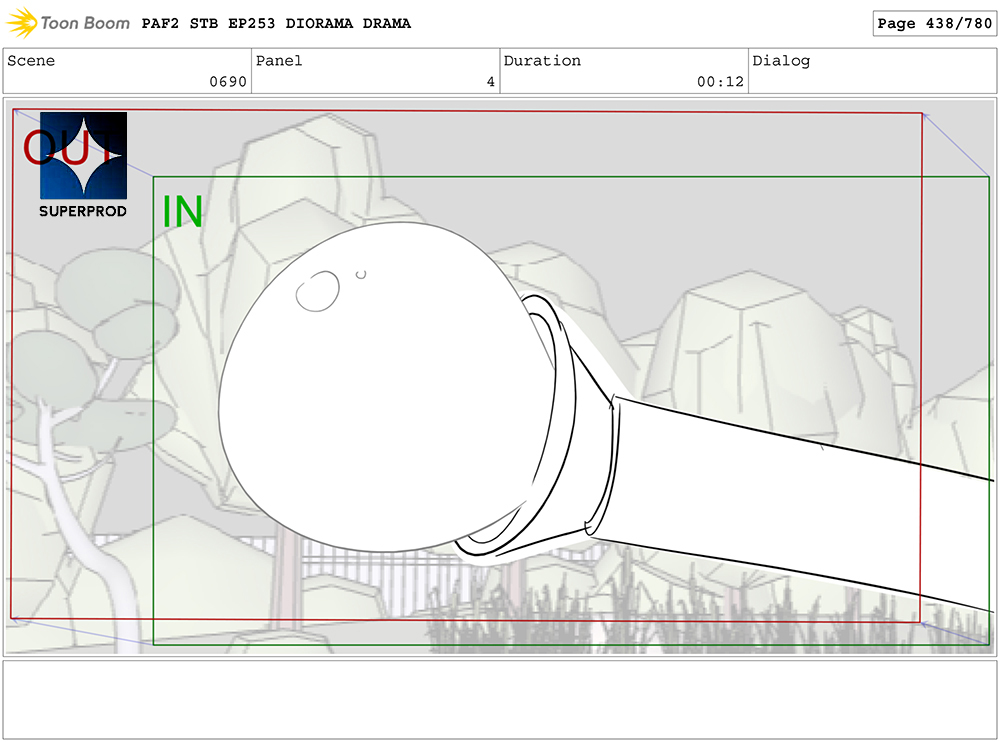Select the title text "PAF2 STB EP253 DIORAMA DRAMA"

tap(276, 24)
